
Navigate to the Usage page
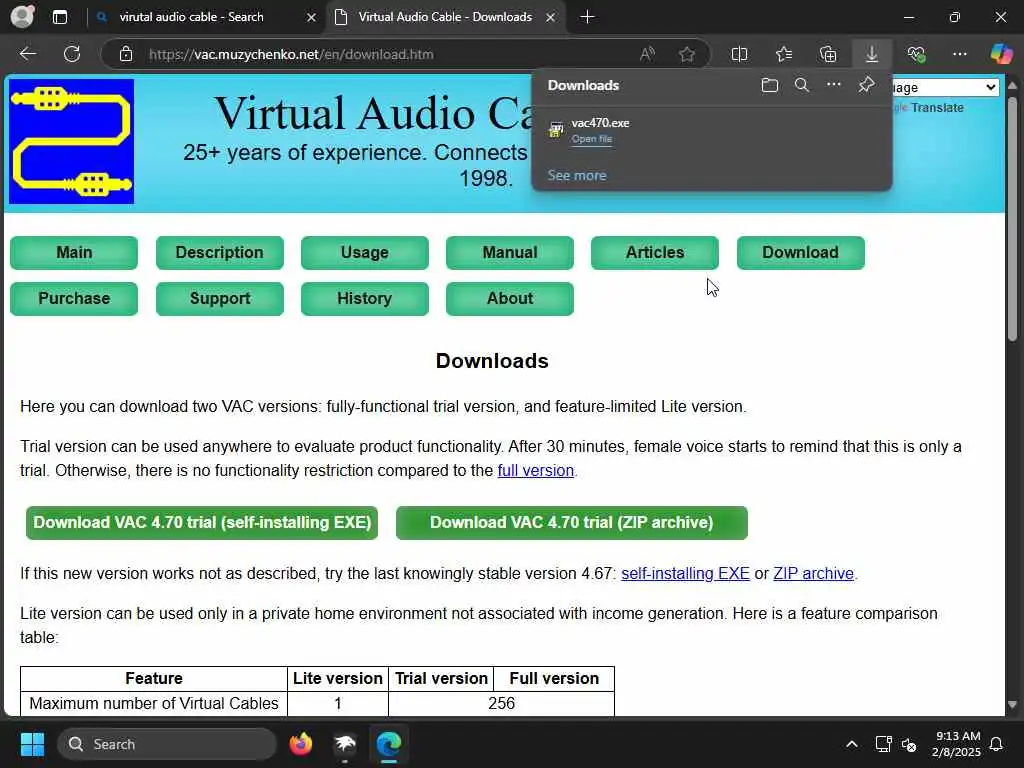364,253
